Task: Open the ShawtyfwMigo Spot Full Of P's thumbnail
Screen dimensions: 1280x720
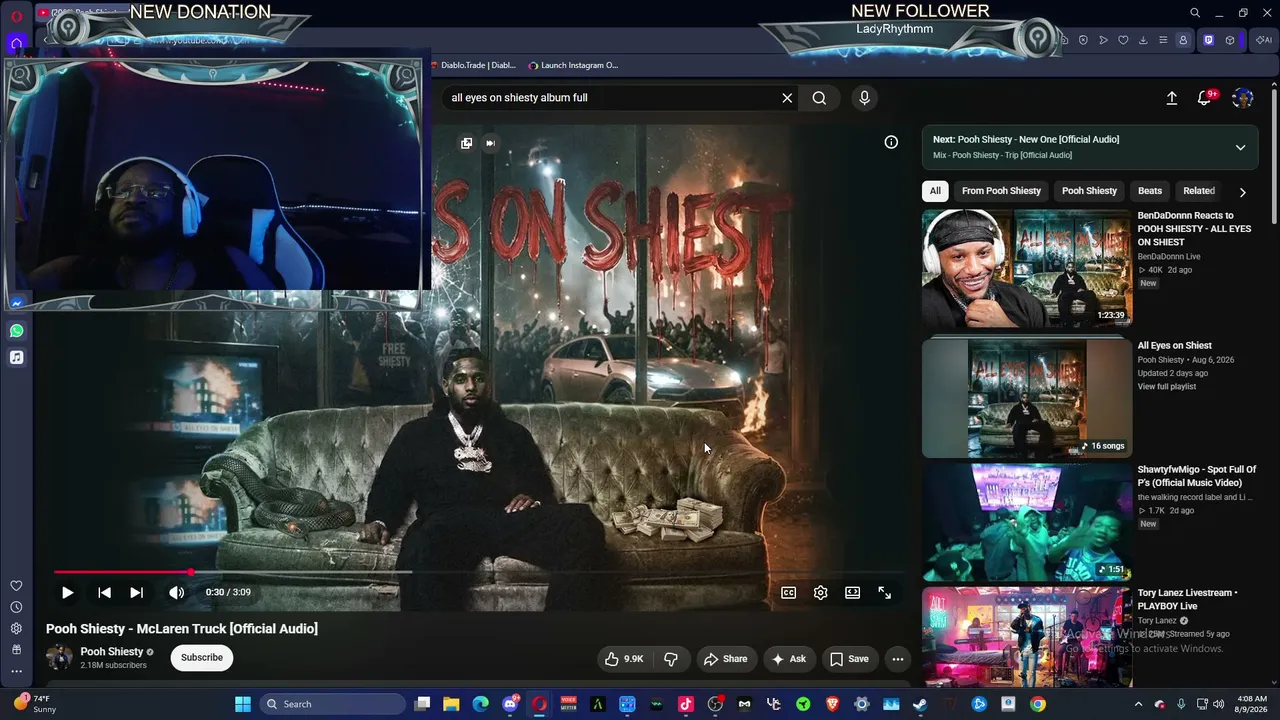Action: point(1027,522)
